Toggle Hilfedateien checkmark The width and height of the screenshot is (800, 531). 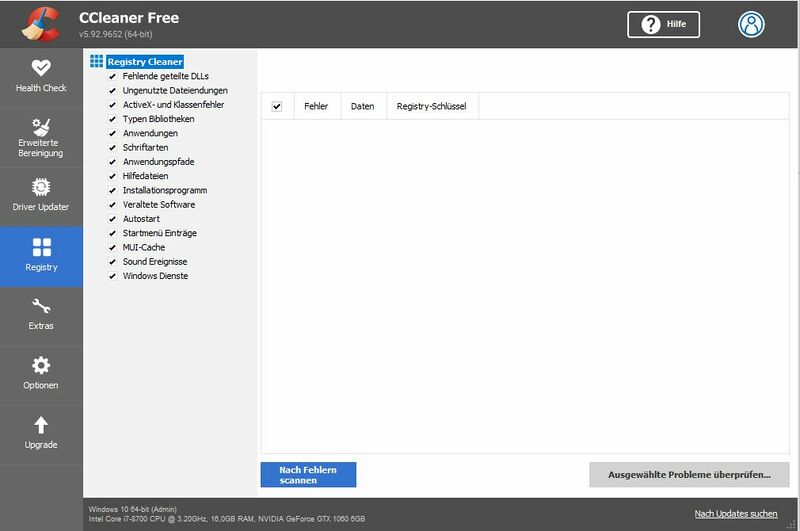[112, 176]
